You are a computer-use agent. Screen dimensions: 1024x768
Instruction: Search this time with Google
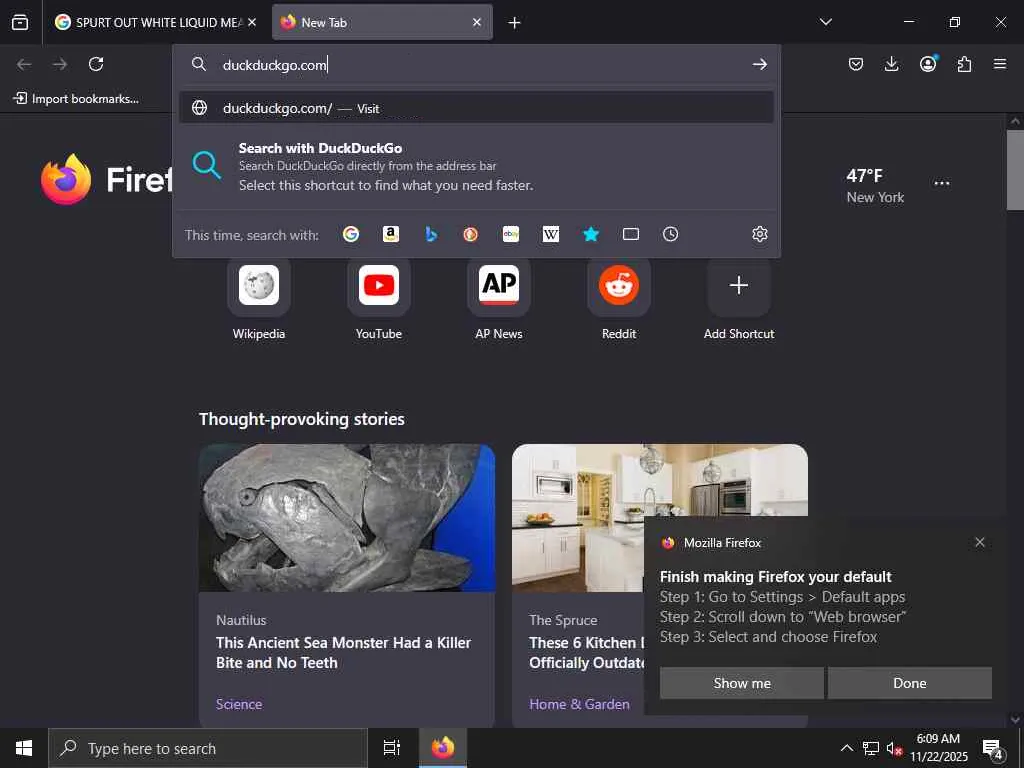pyautogui.click(x=351, y=234)
